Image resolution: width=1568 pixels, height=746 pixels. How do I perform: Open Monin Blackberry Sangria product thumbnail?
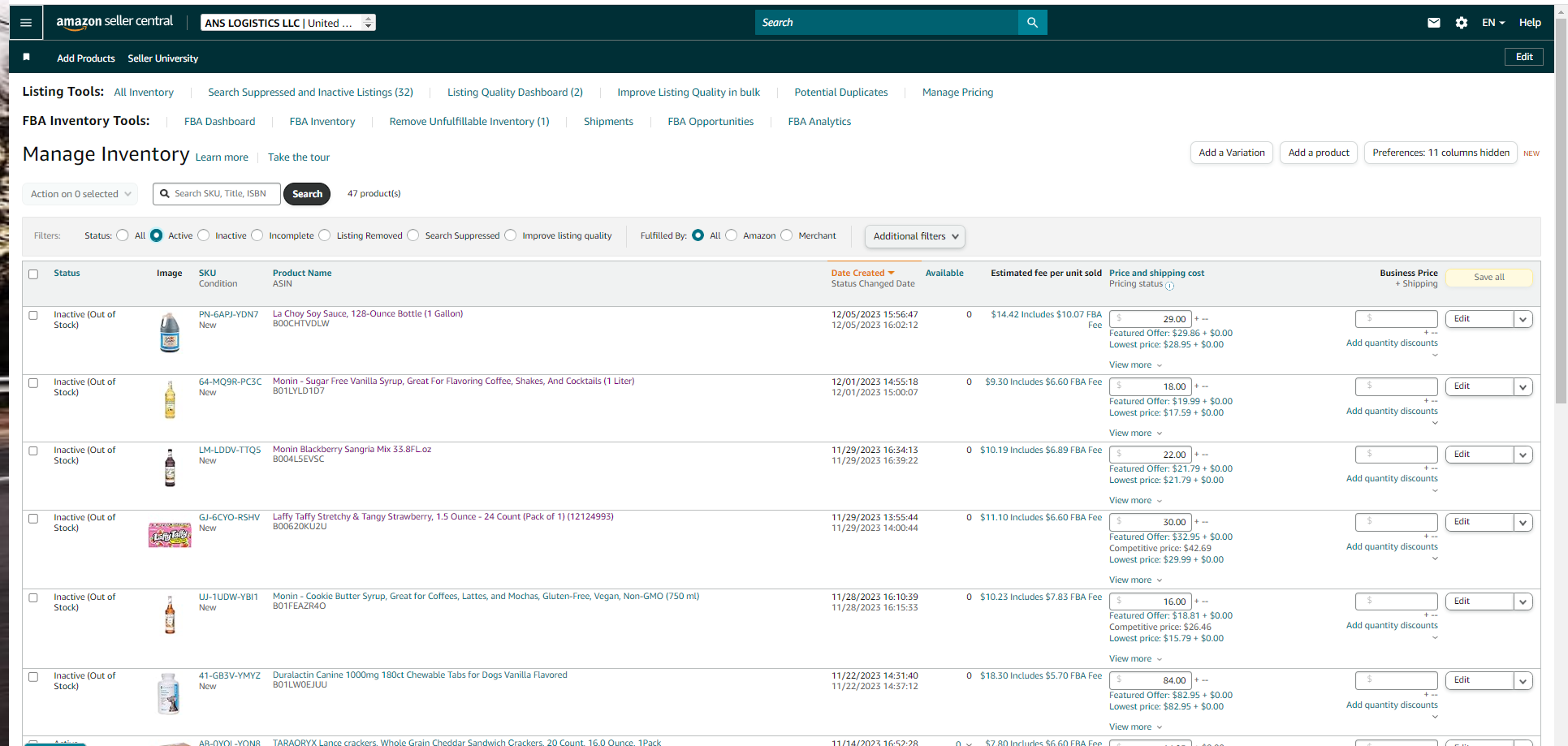170,468
